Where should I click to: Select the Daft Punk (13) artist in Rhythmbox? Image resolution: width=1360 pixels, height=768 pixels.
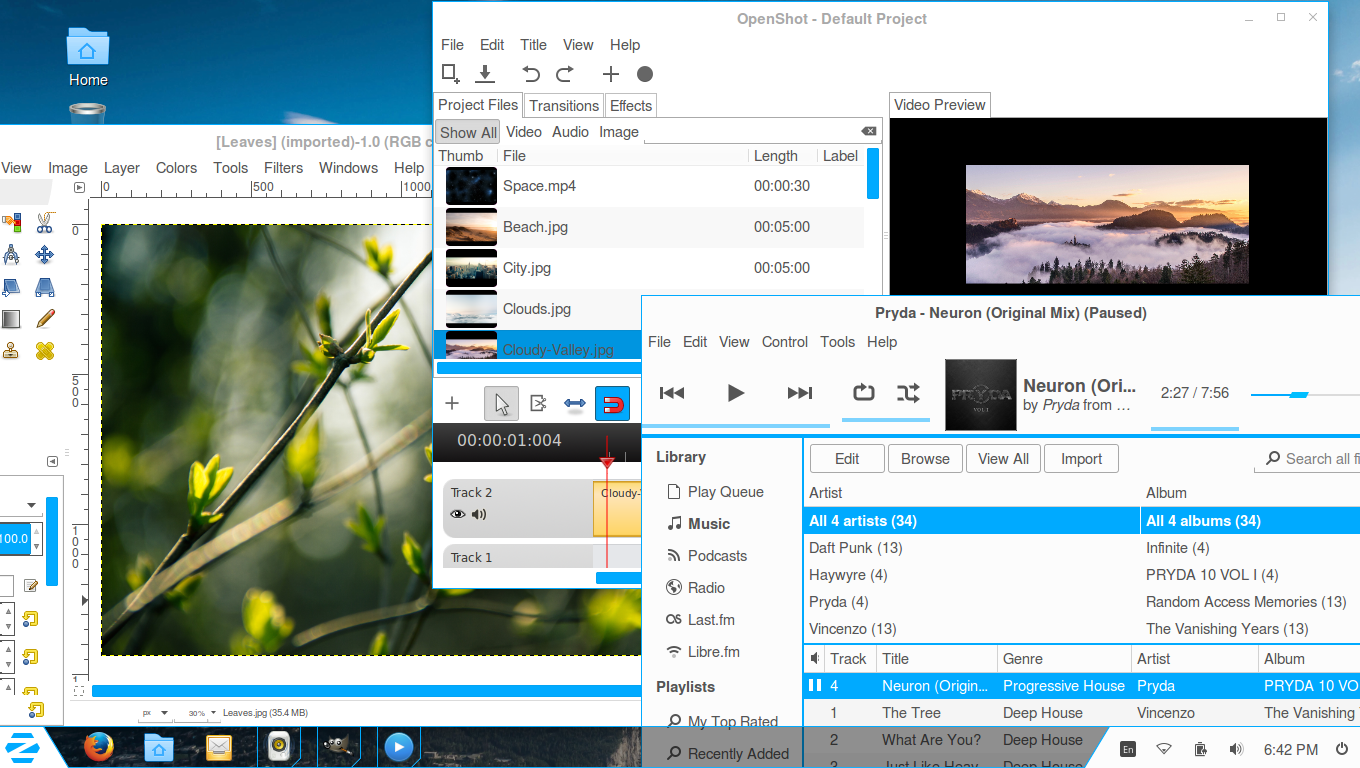971,548
